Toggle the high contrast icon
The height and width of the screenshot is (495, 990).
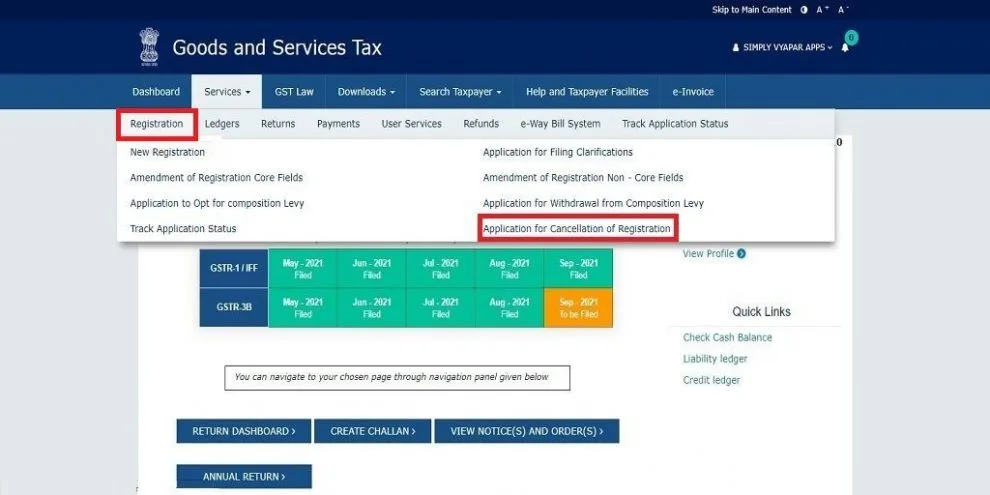pyautogui.click(x=804, y=9)
